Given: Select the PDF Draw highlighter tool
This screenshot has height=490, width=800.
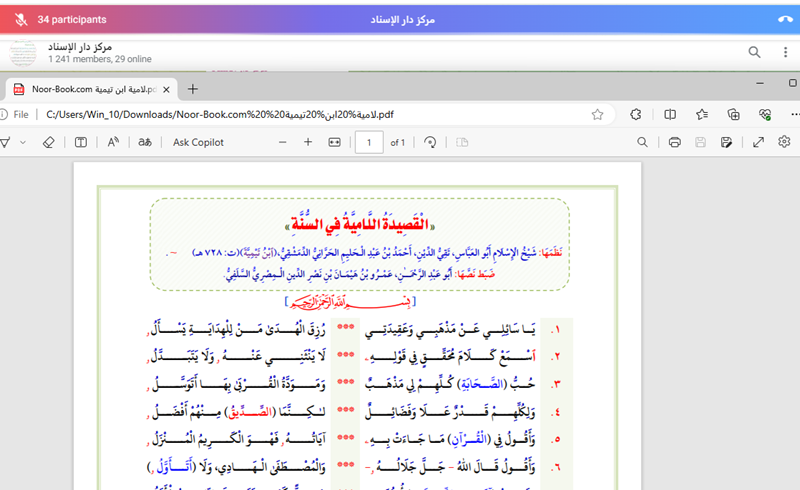Looking at the screenshot, I should pos(5,142).
